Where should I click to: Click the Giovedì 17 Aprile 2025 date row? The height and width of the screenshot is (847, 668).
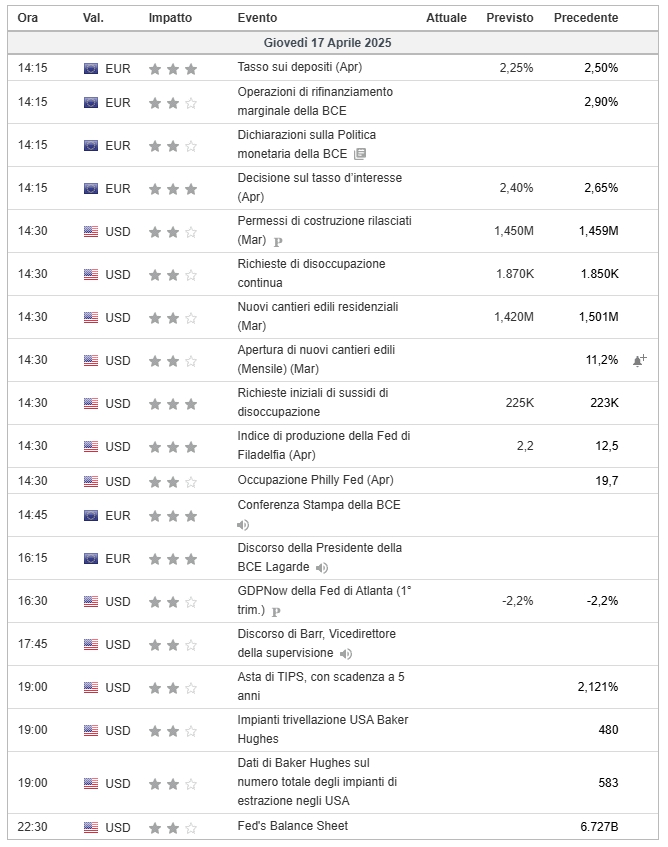click(x=333, y=43)
